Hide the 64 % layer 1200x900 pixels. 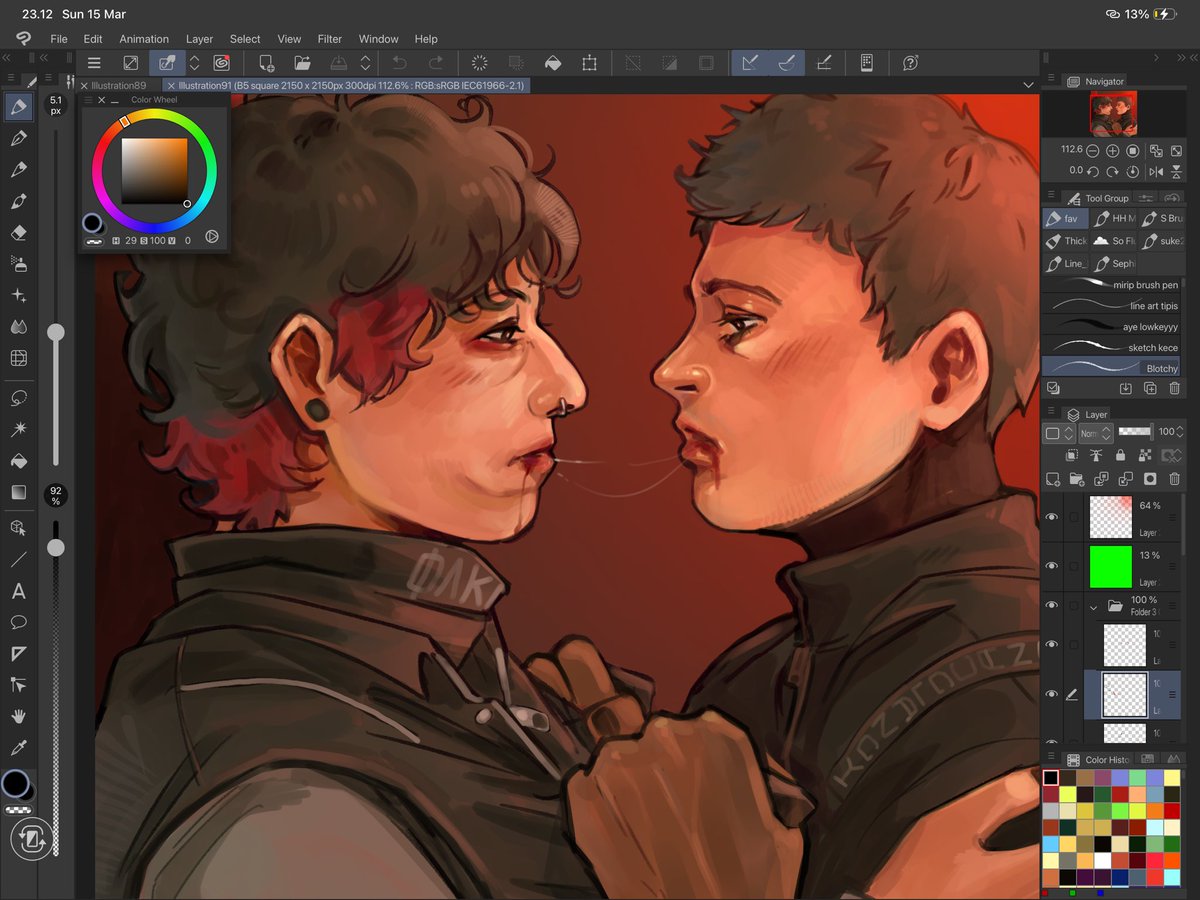click(x=1052, y=517)
